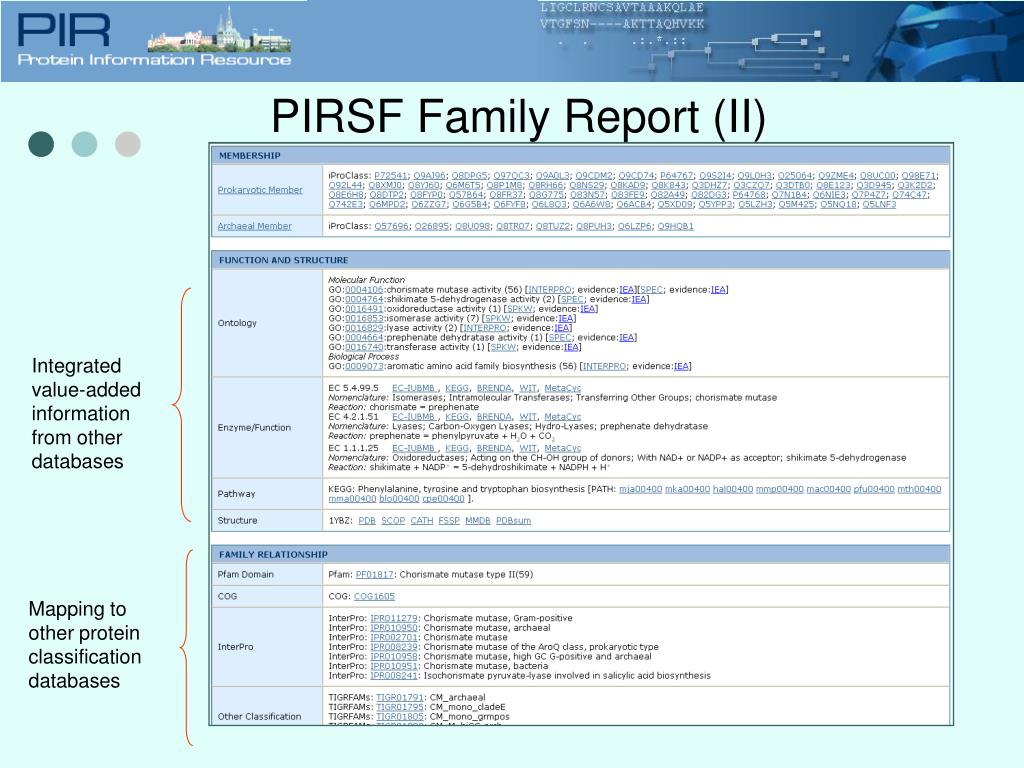This screenshot has width=1024, height=768.
Task: Open MetaCyc link for EC 4.2.1.51
Action: coord(562,417)
